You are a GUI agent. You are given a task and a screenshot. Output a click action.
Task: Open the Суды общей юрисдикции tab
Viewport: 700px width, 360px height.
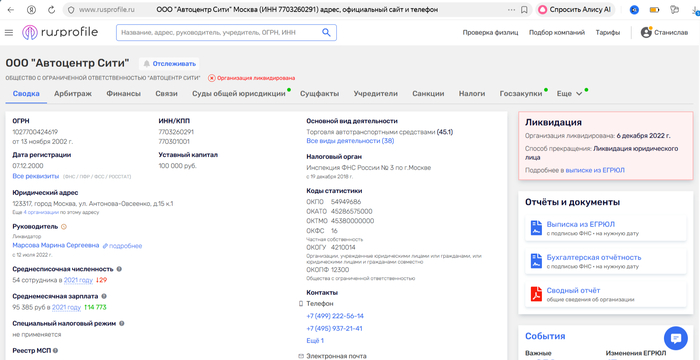(239, 93)
